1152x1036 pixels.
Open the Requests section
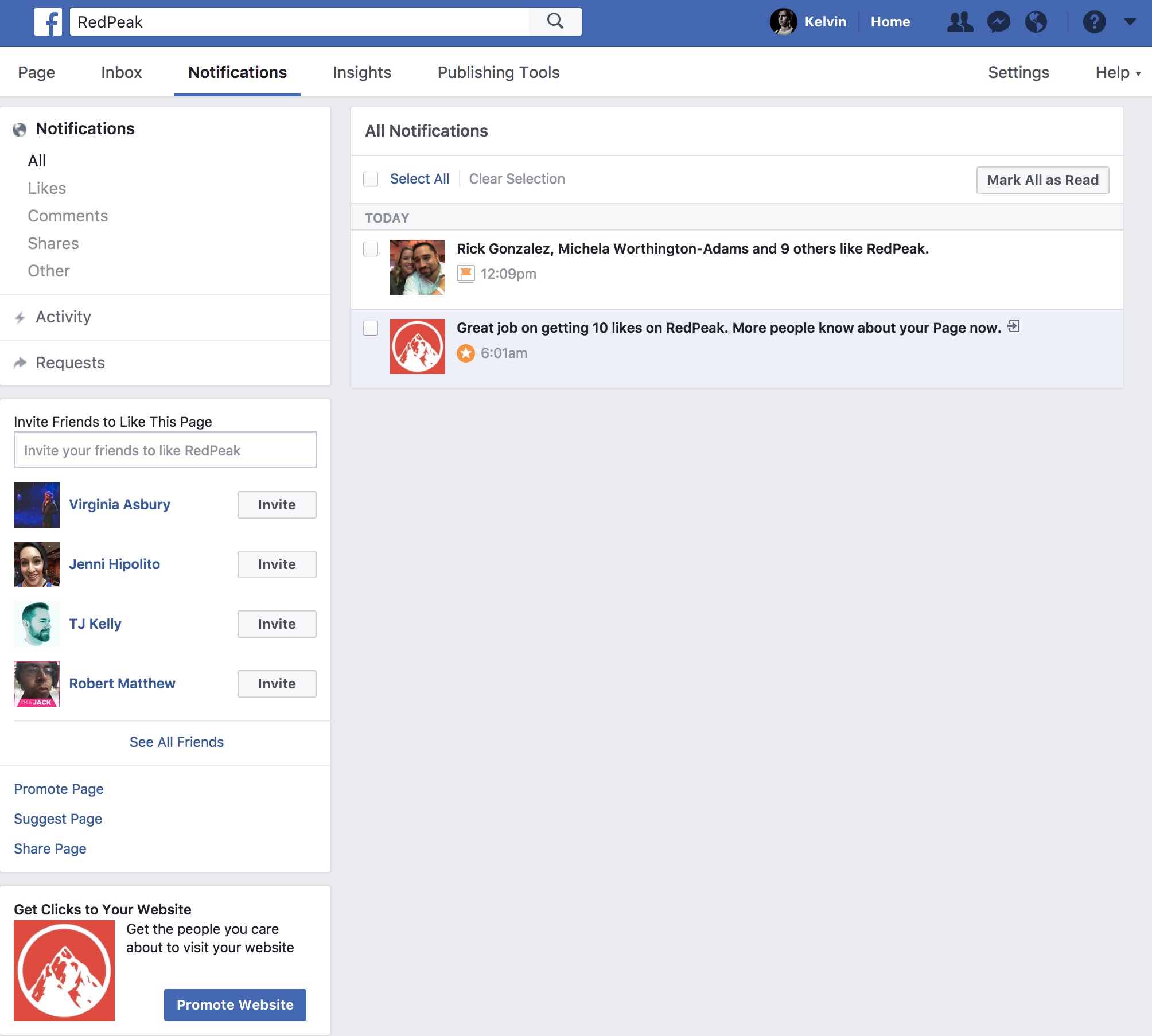coord(70,363)
